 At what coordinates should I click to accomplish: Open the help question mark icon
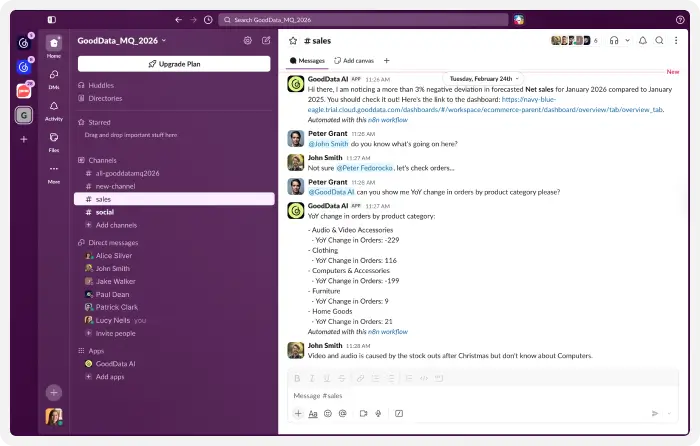coord(680,20)
